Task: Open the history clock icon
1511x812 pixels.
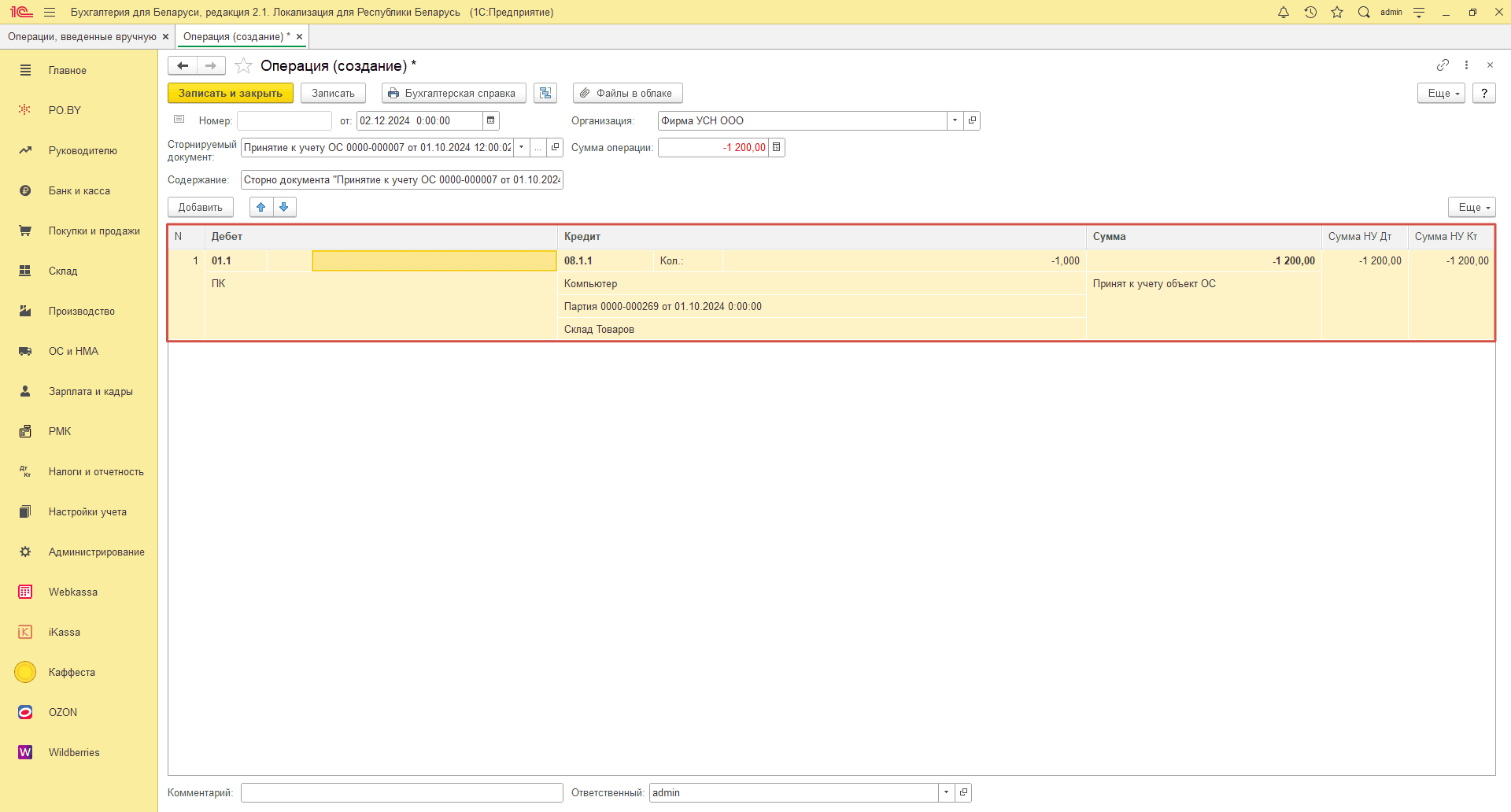Action: pyautogui.click(x=1310, y=12)
